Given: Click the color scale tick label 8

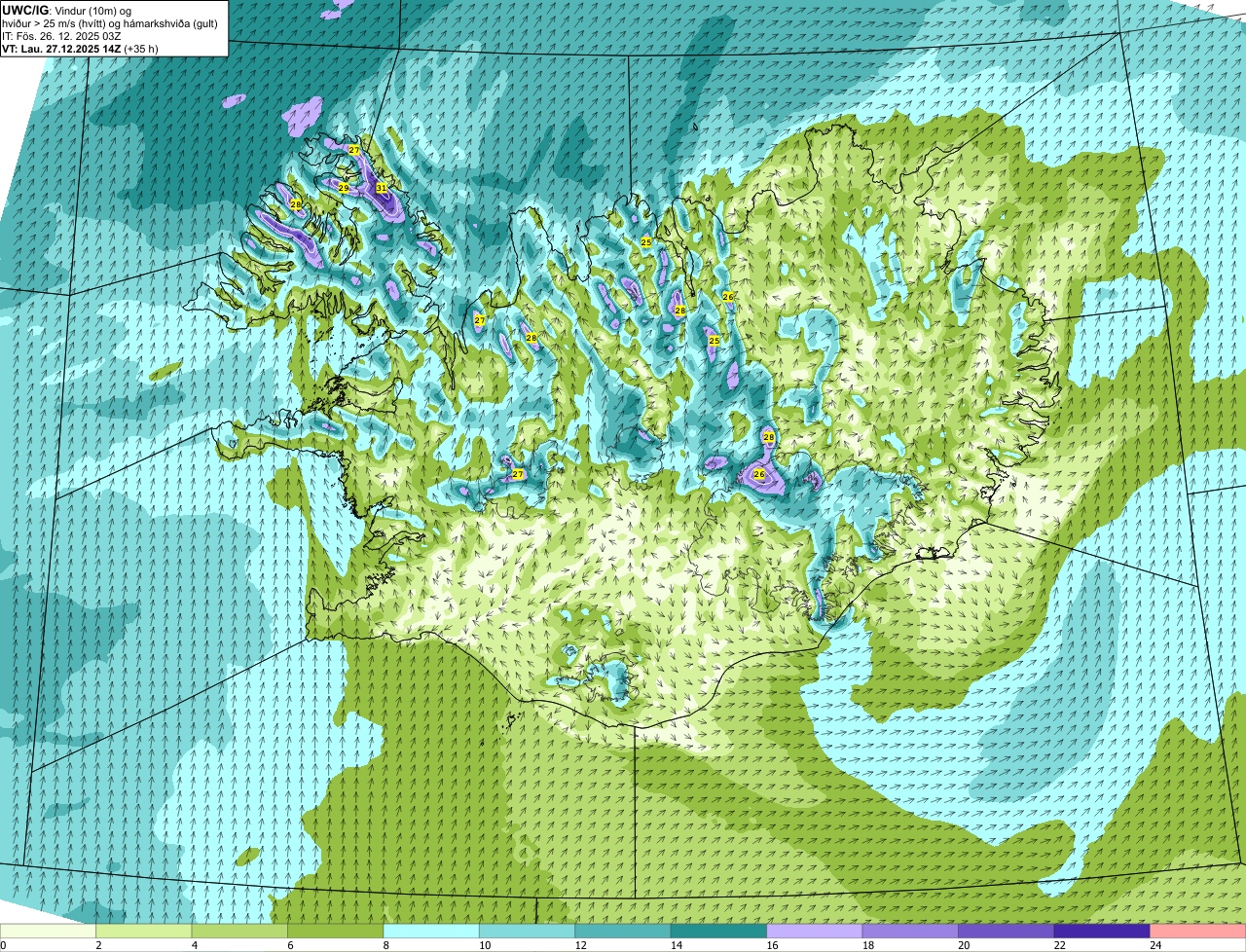Looking at the screenshot, I should [x=385, y=945].
